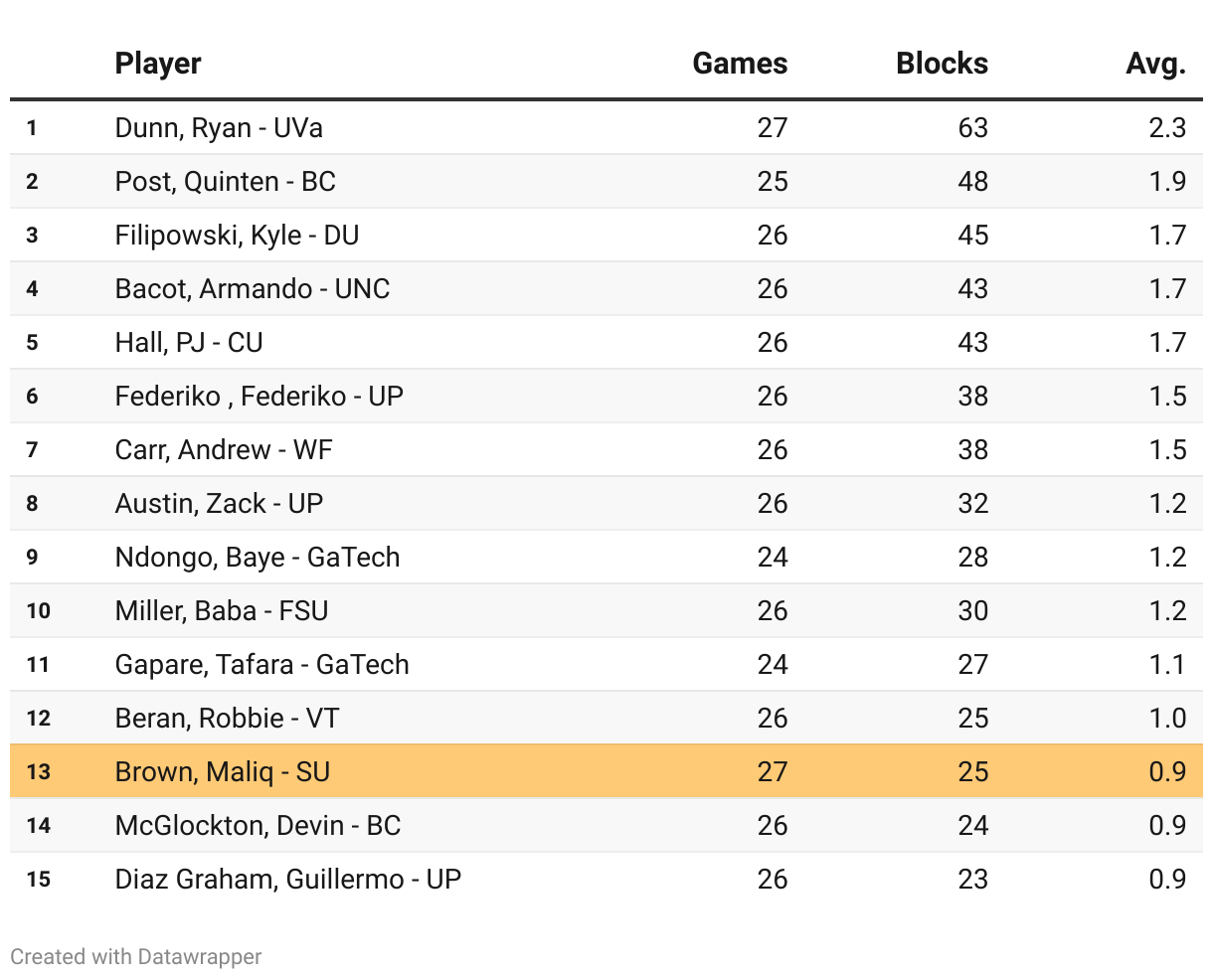The image size is (1213, 980).
Task: Select the Hall, PJ - CU entry
Action: pyautogui.click(x=189, y=343)
